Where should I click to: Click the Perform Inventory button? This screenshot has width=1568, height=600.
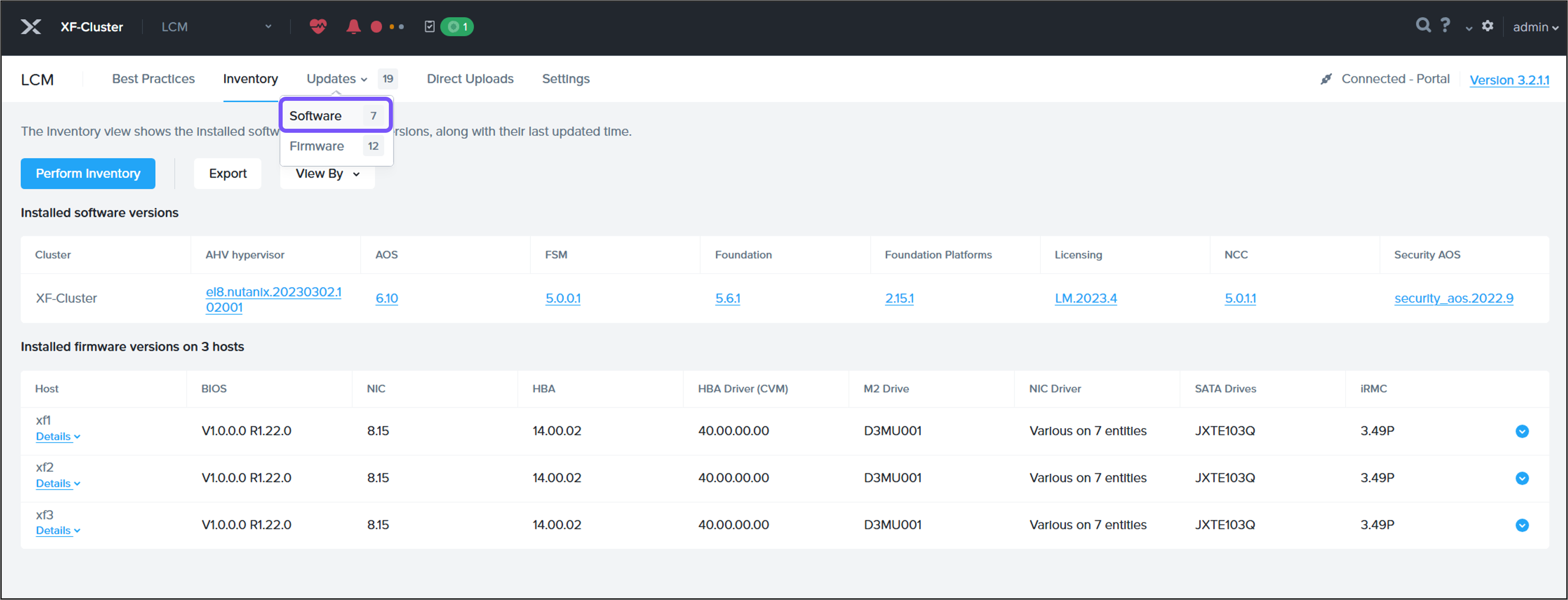tap(88, 174)
